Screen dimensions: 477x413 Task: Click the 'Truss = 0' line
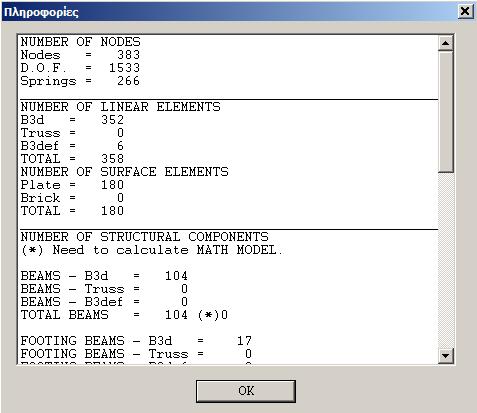(72, 133)
